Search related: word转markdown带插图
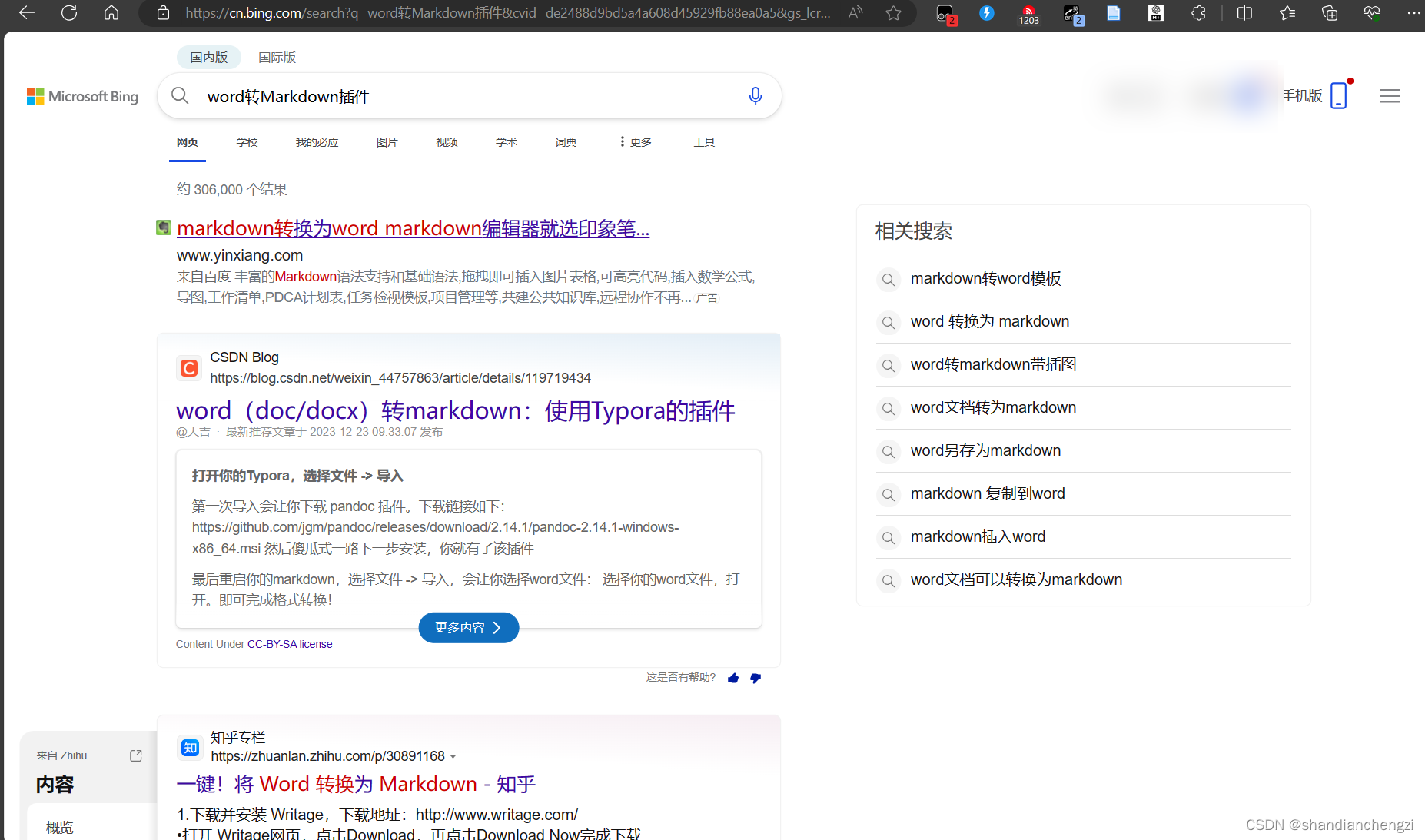The height and width of the screenshot is (840, 1425). (993, 364)
